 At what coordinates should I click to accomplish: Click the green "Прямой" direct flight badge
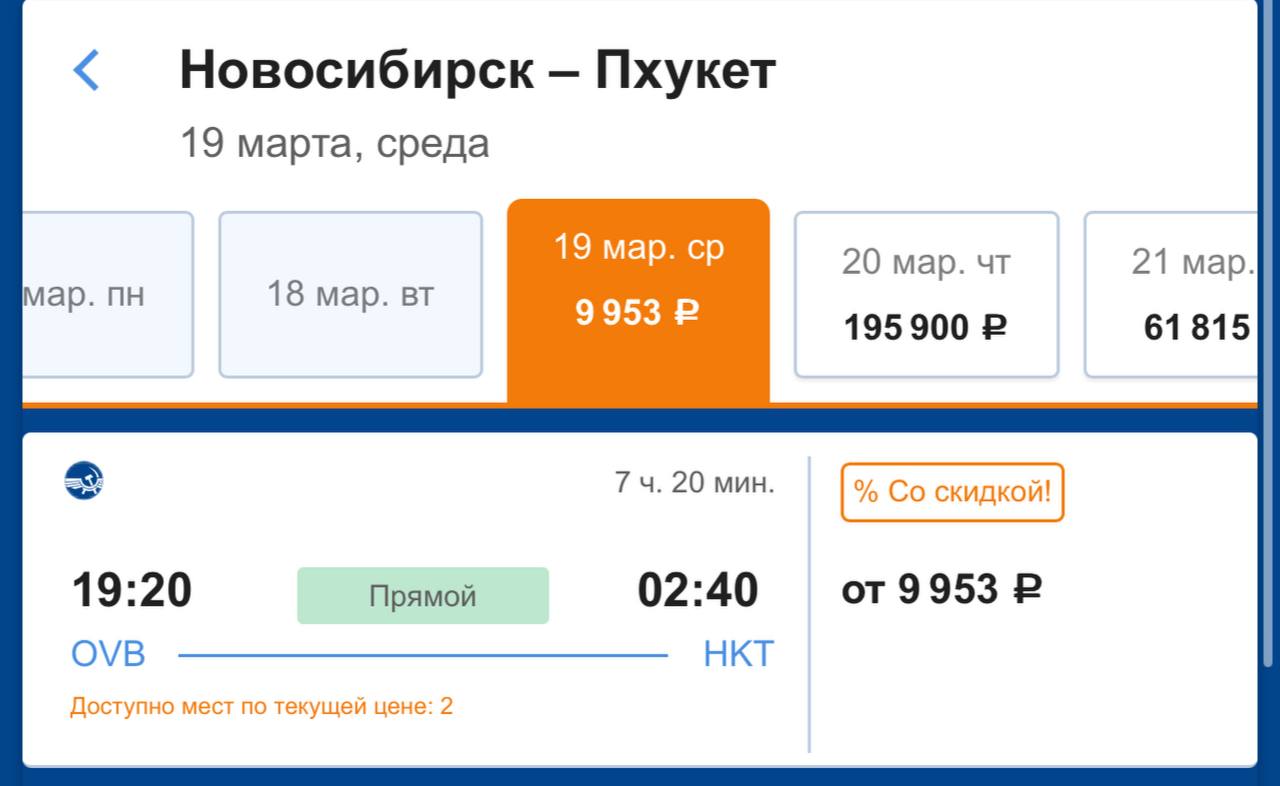pos(422,596)
